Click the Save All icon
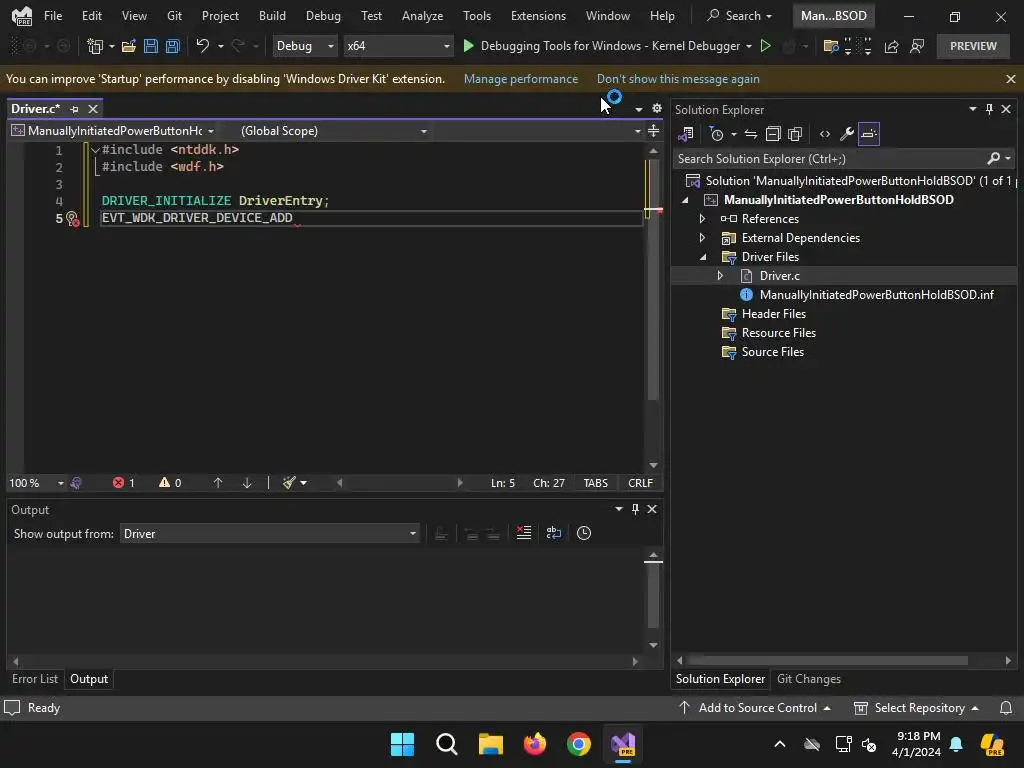 pos(173,46)
